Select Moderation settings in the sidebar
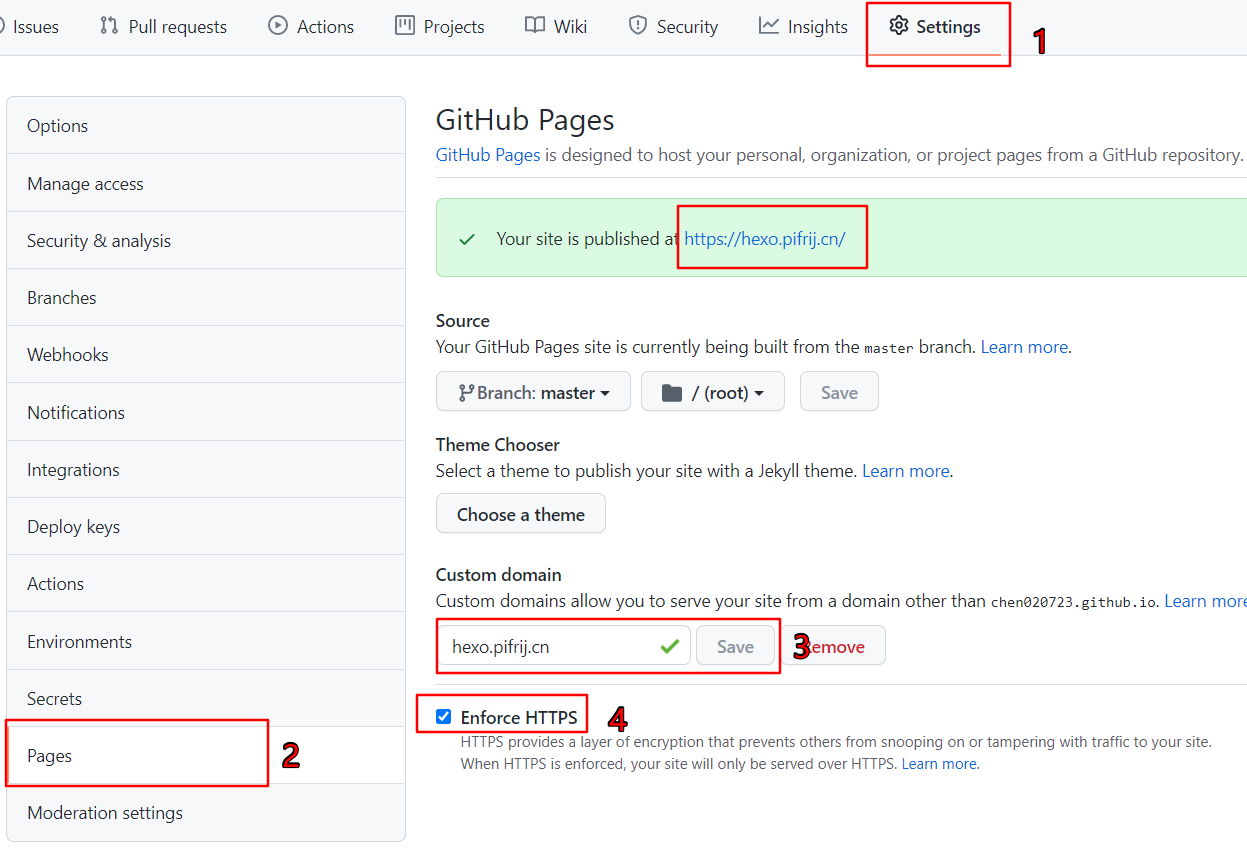 coord(206,812)
